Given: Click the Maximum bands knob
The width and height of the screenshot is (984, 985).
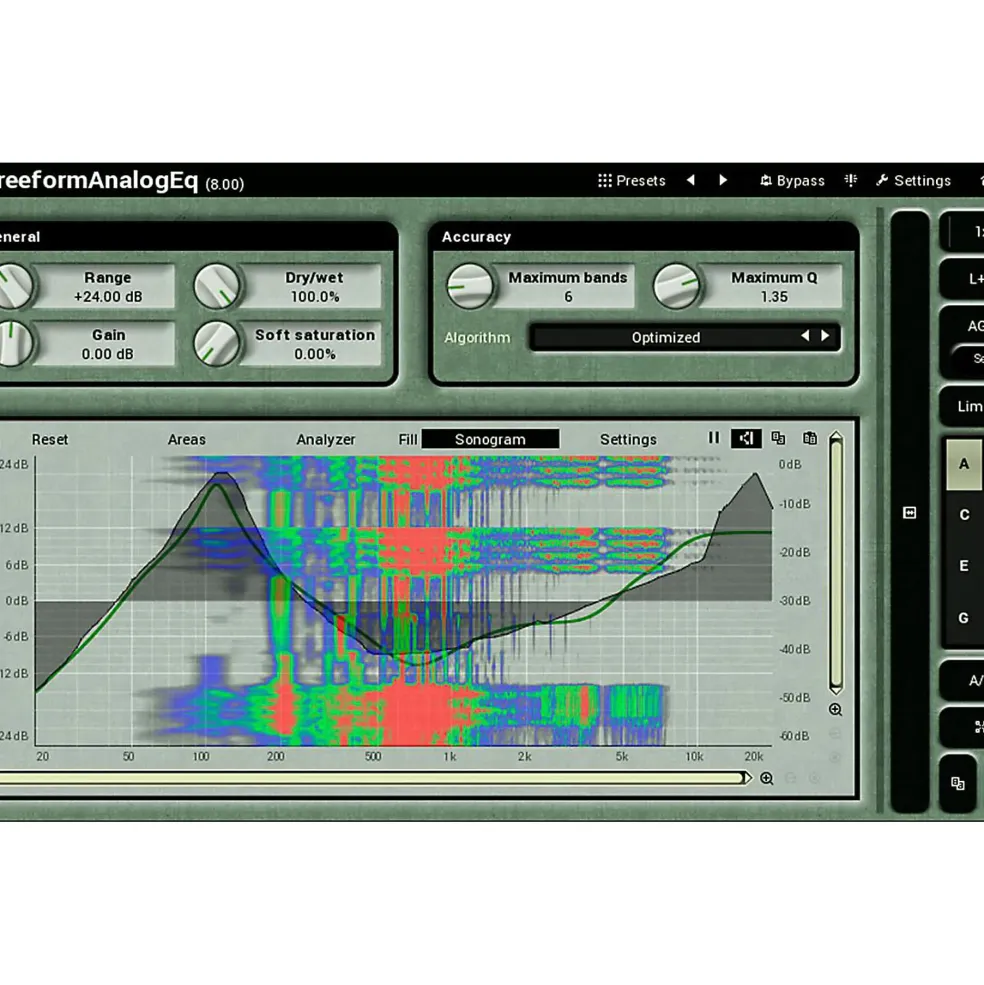Looking at the screenshot, I should click(x=469, y=286).
